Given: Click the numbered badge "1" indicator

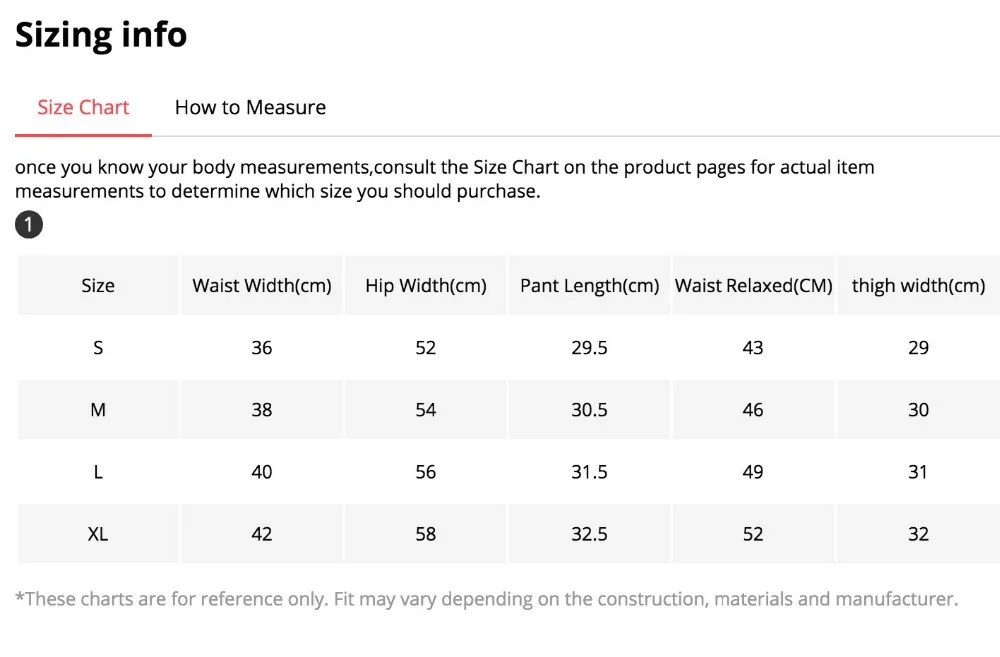Looking at the screenshot, I should click(28, 224).
